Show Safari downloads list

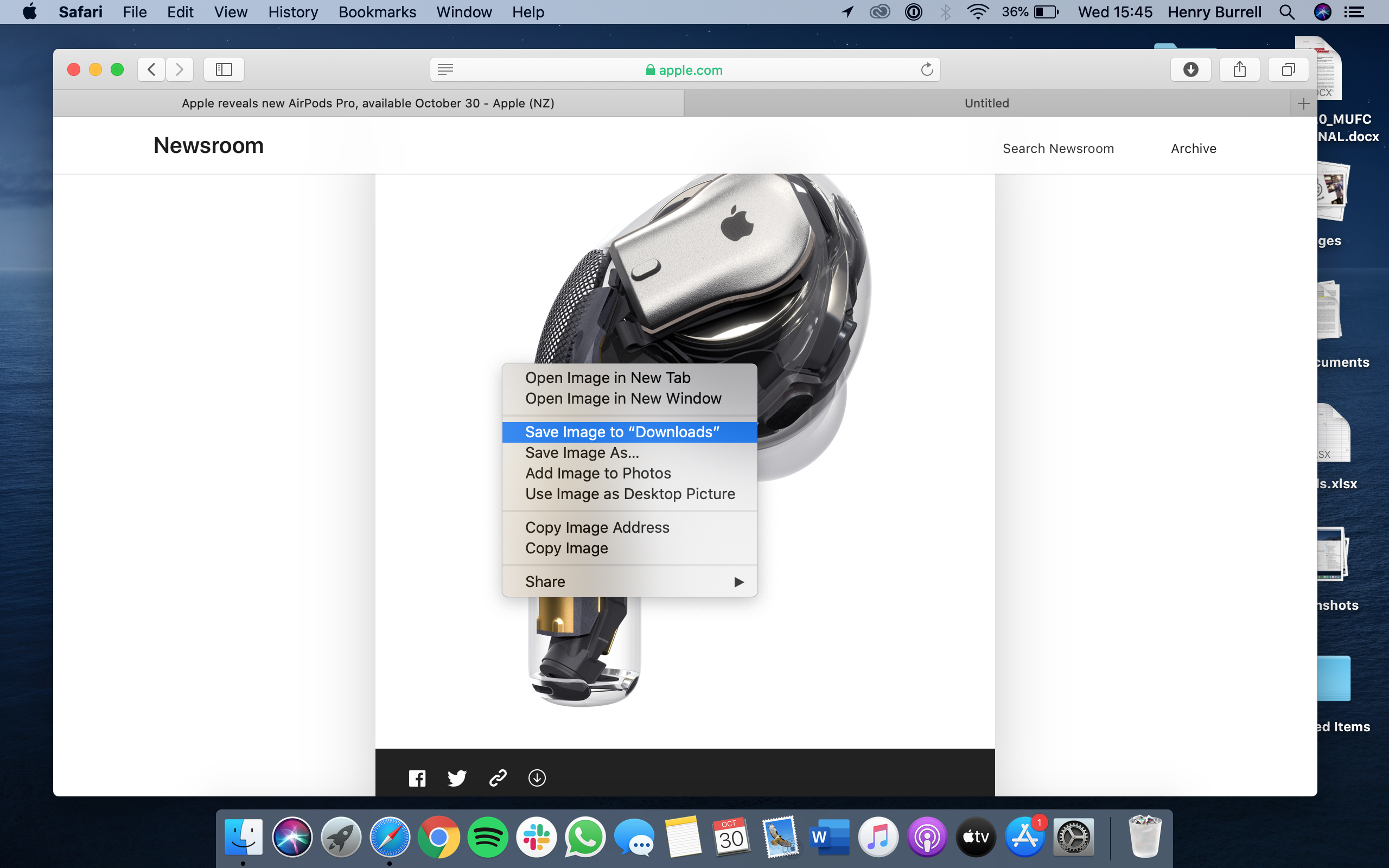pos(1190,69)
